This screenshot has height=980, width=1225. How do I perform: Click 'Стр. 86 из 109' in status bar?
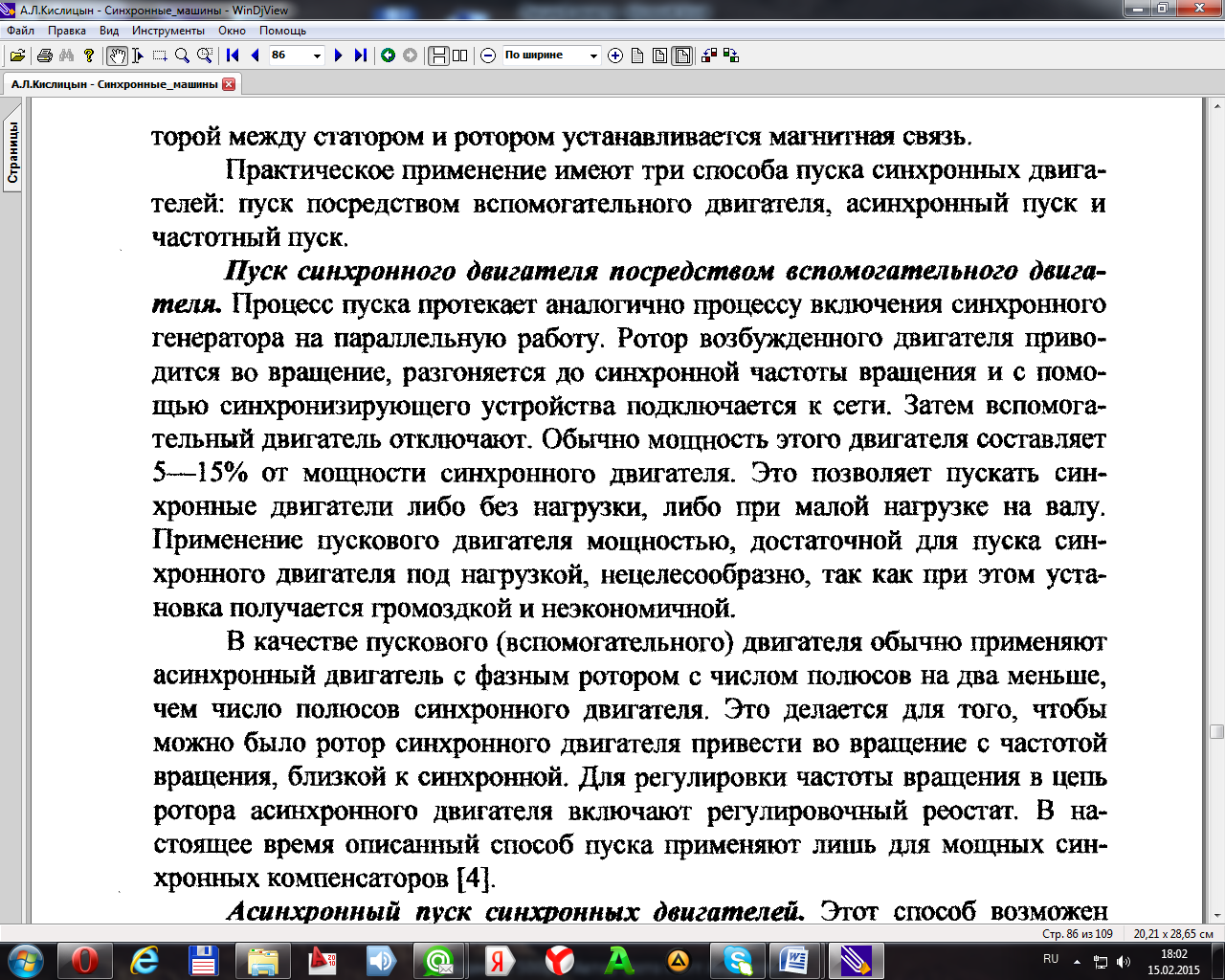click(1077, 934)
